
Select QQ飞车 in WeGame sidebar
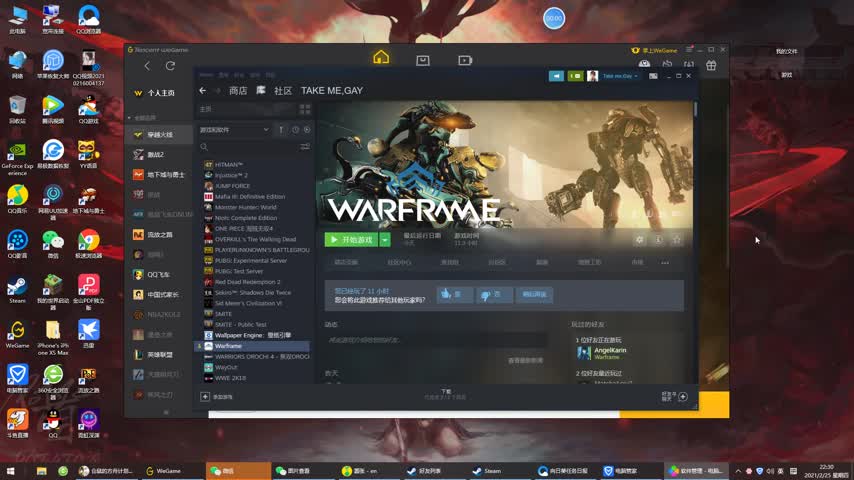(x=159, y=275)
